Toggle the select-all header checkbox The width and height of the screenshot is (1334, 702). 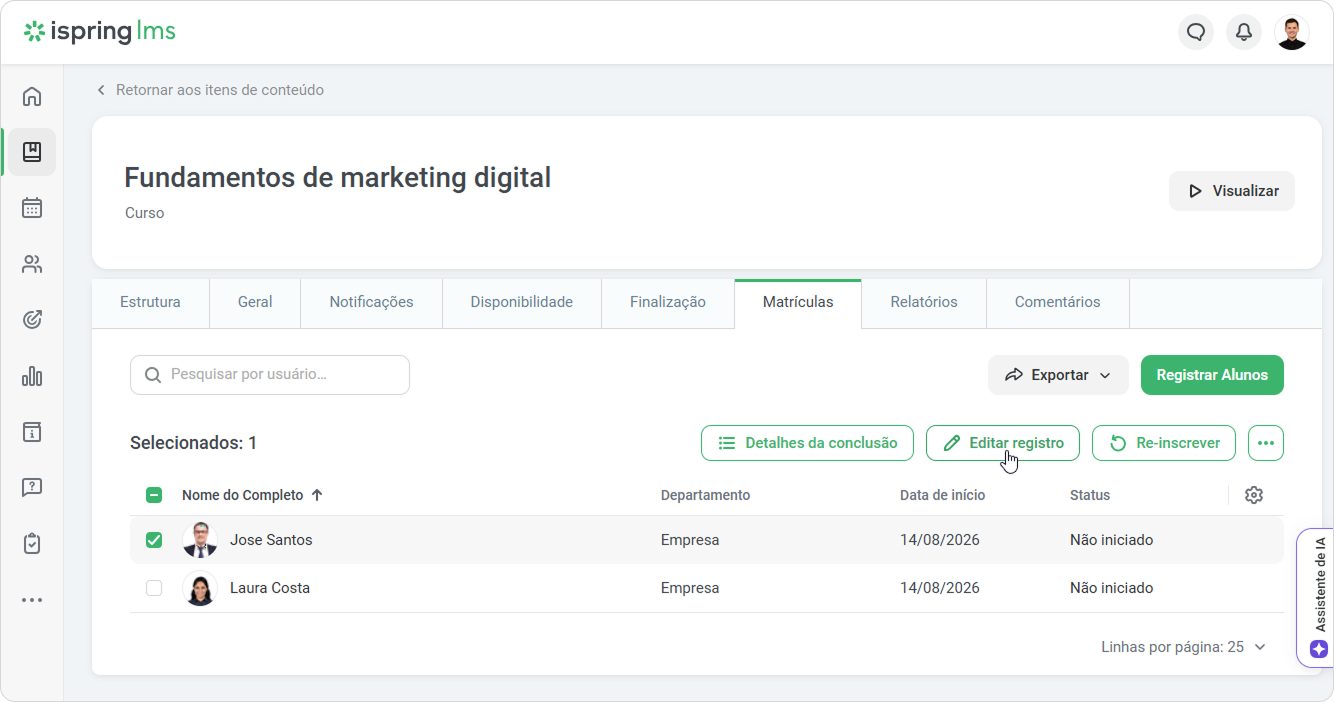tap(154, 495)
